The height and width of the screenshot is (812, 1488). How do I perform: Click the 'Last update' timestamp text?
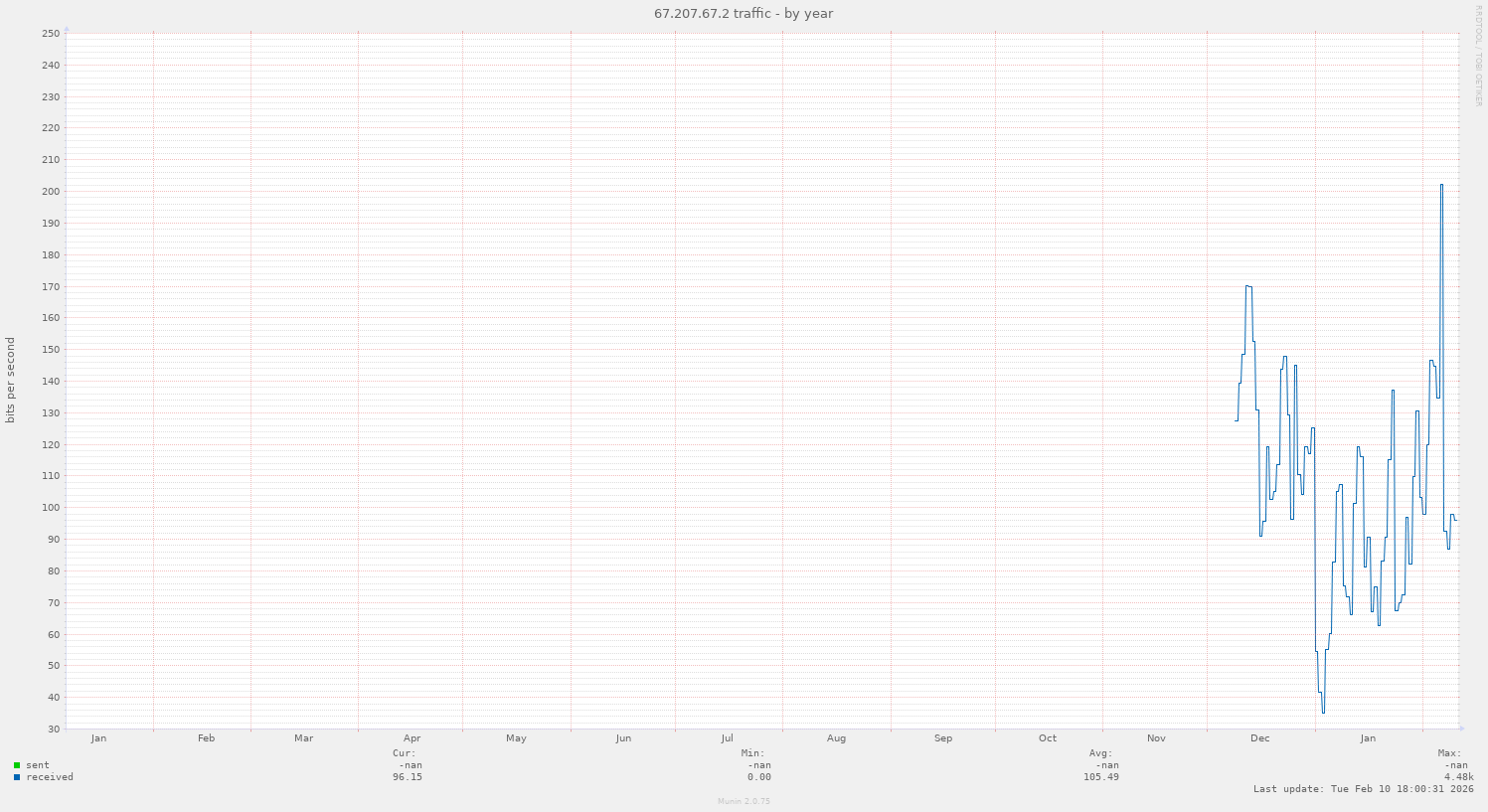click(x=1364, y=789)
